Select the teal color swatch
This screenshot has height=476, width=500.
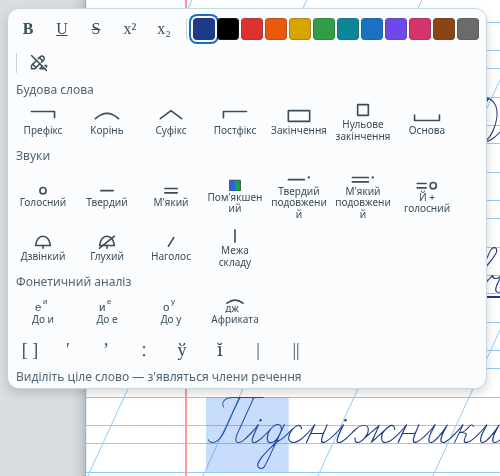(x=348, y=29)
